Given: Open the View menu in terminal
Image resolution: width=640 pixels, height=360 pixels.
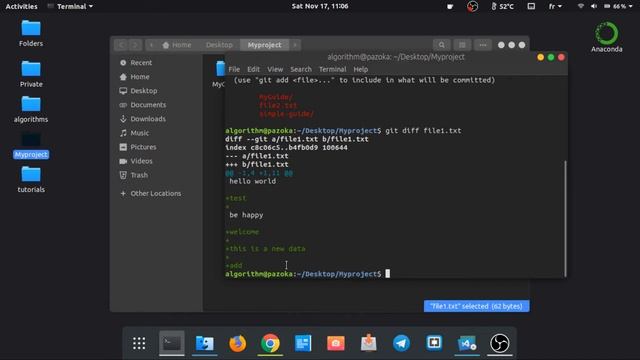Looking at the screenshot, I should point(275,69).
